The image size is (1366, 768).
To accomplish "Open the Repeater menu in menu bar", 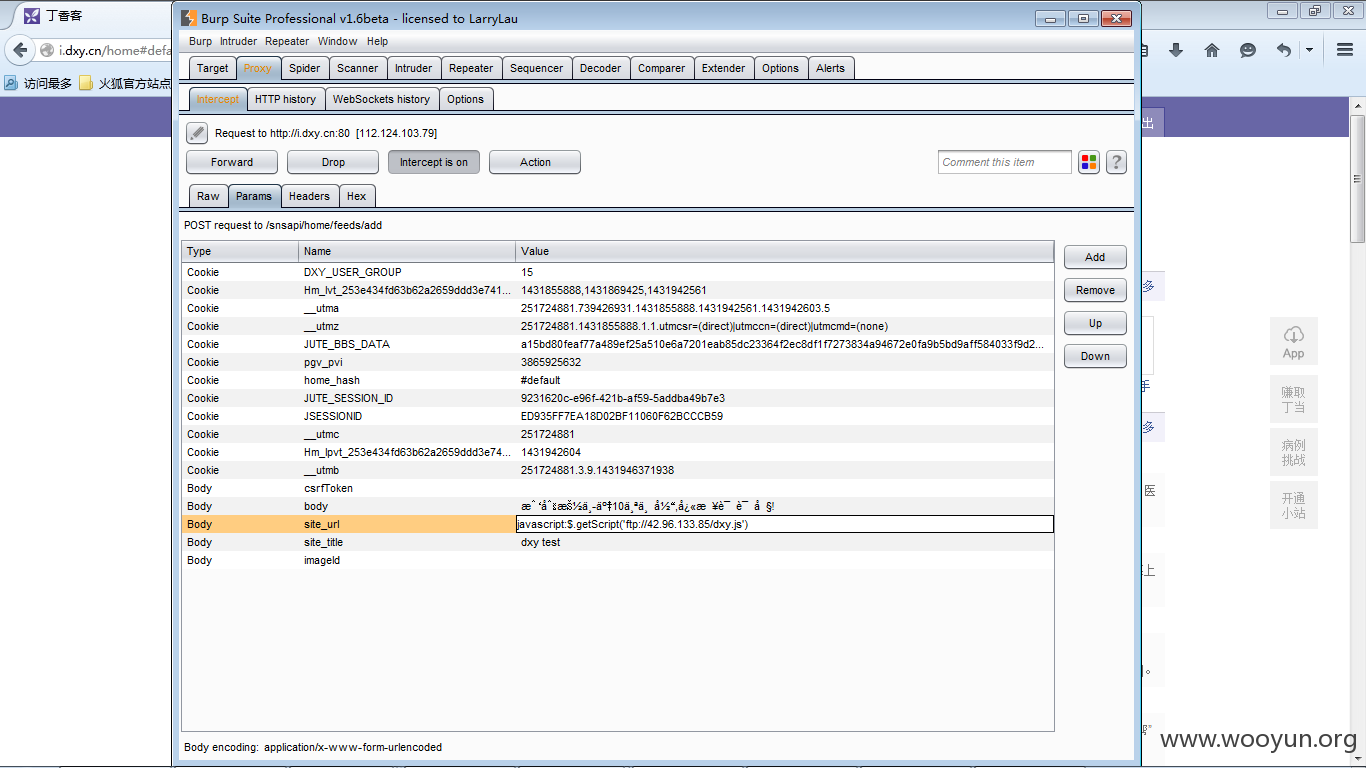I will [x=287, y=41].
